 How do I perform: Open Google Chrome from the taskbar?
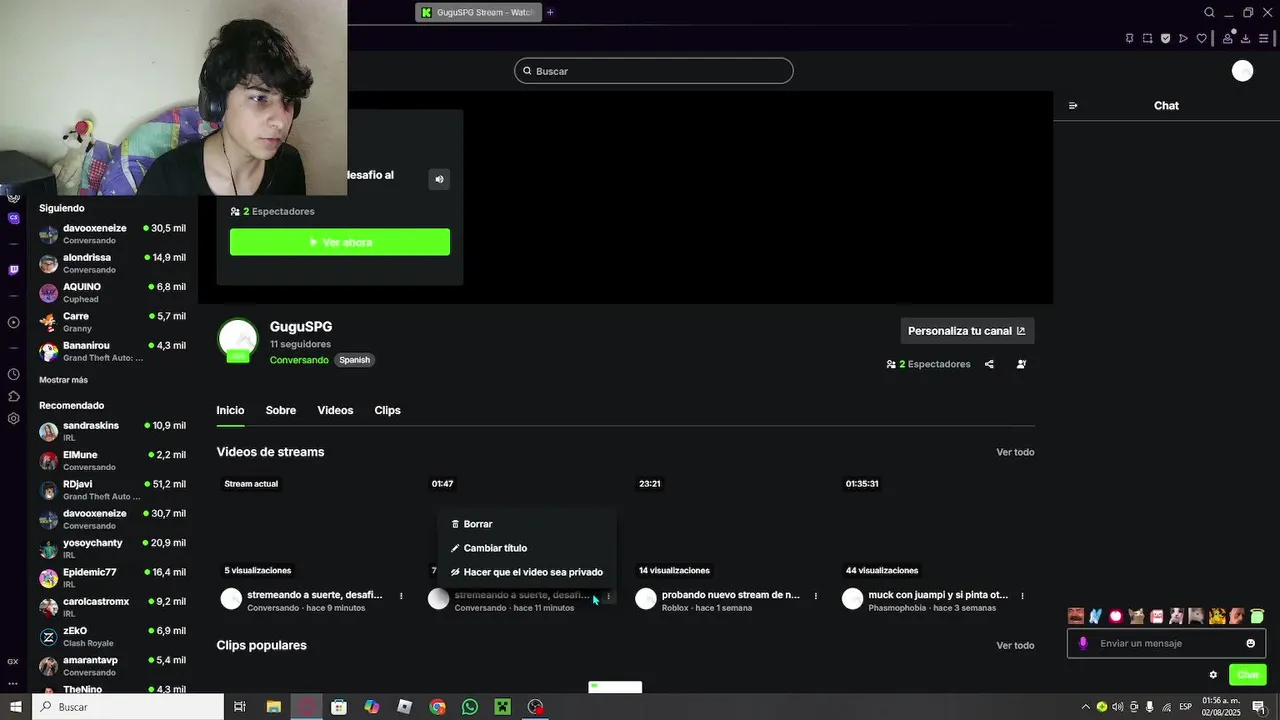point(437,707)
